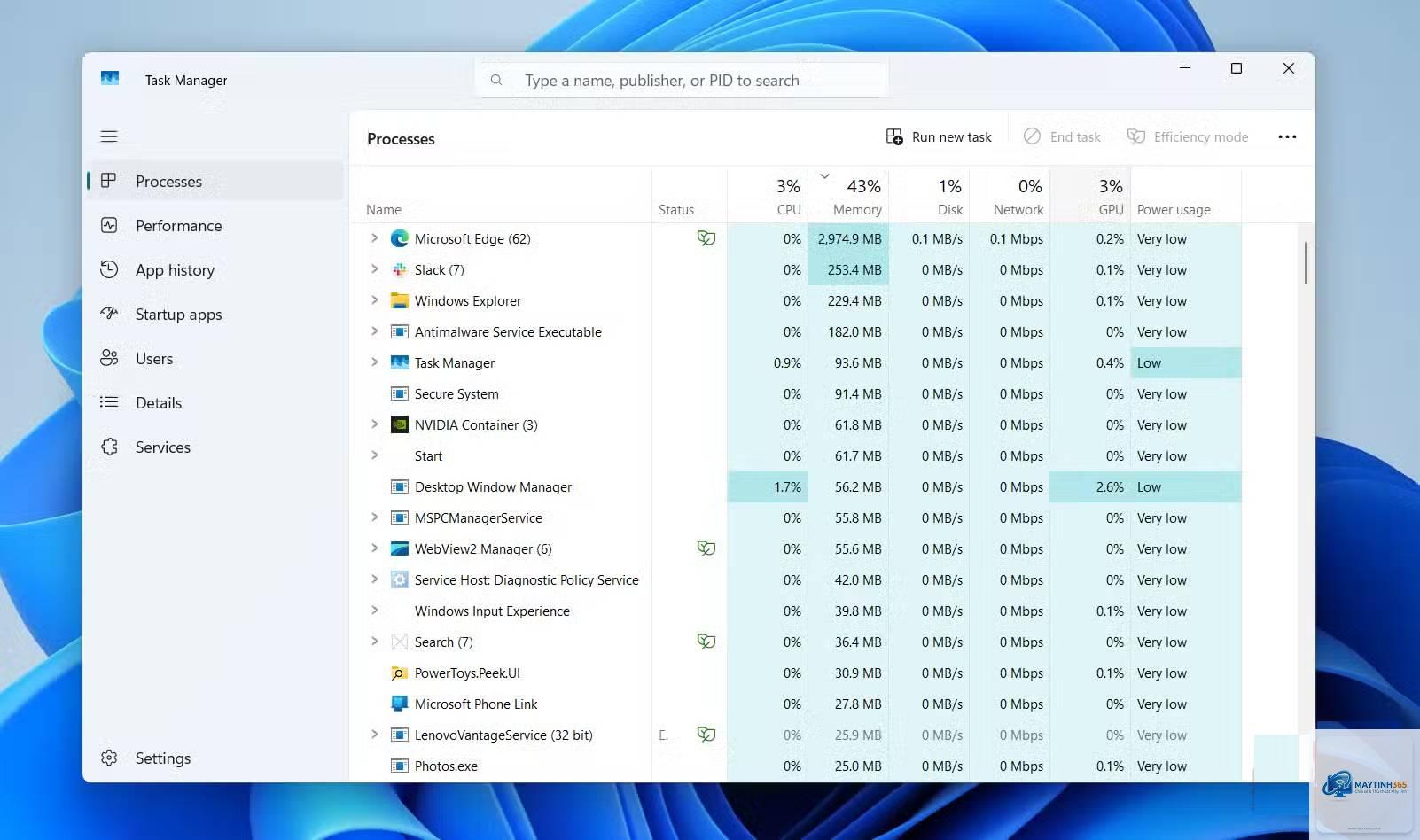Screen dimensions: 1420x840
Task: Click the Desktop Window Manager icon
Action: point(400,486)
